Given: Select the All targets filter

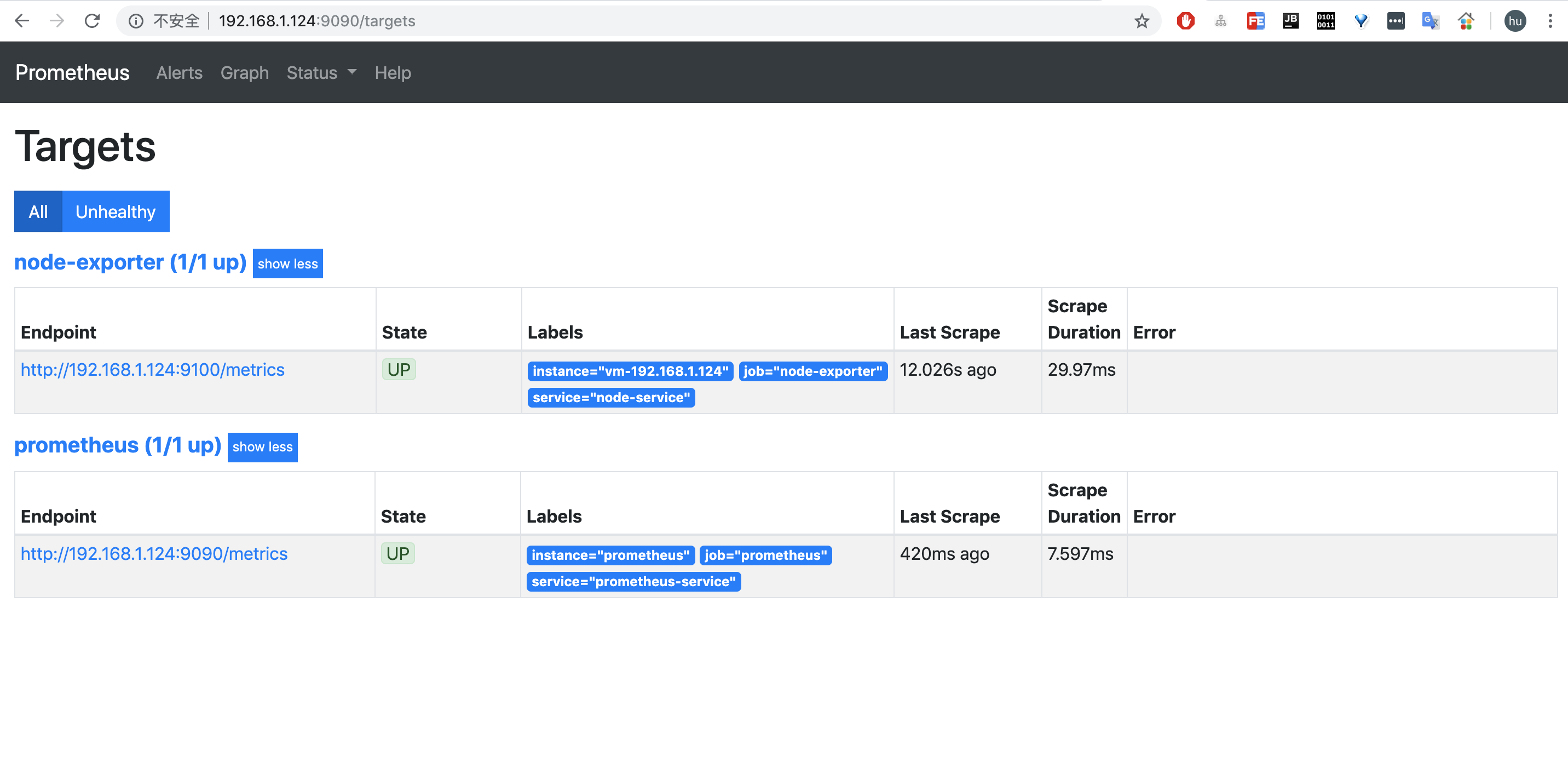Looking at the screenshot, I should pyautogui.click(x=38, y=211).
